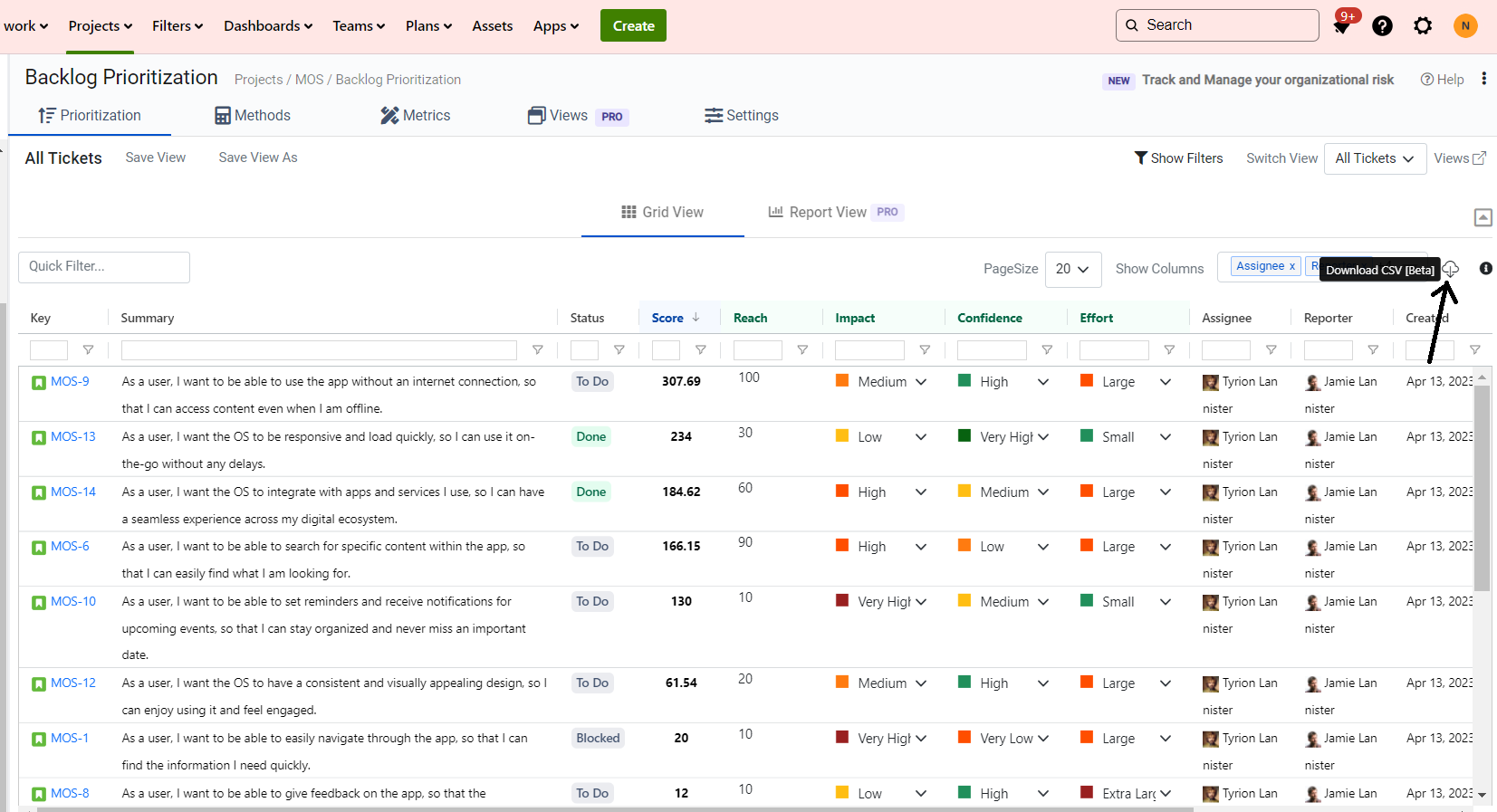
Task: Click the Key column filter funnel icon
Action: click(88, 350)
